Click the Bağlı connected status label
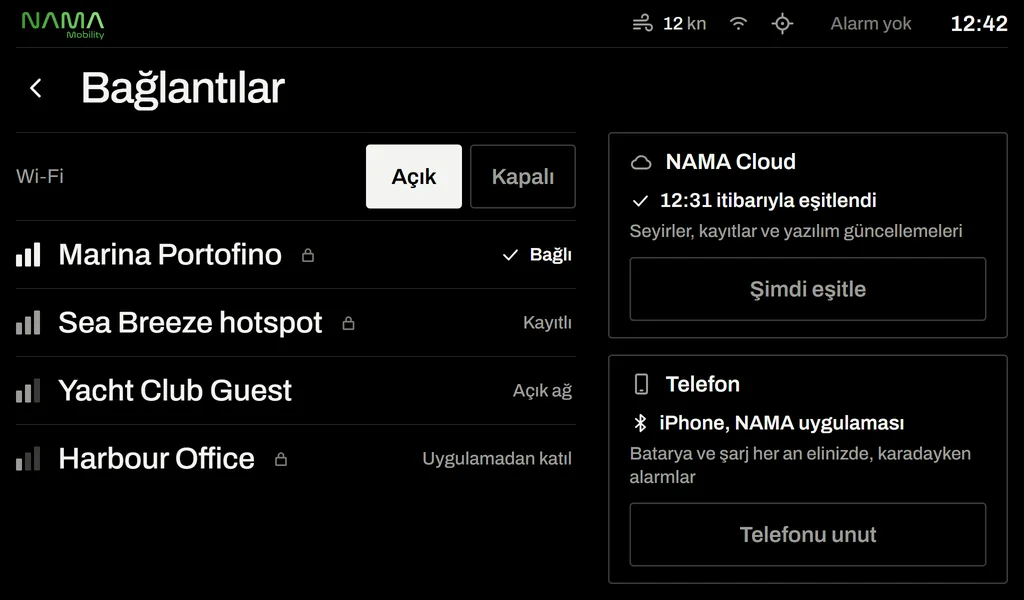This screenshot has width=1024, height=600. click(x=551, y=255)
